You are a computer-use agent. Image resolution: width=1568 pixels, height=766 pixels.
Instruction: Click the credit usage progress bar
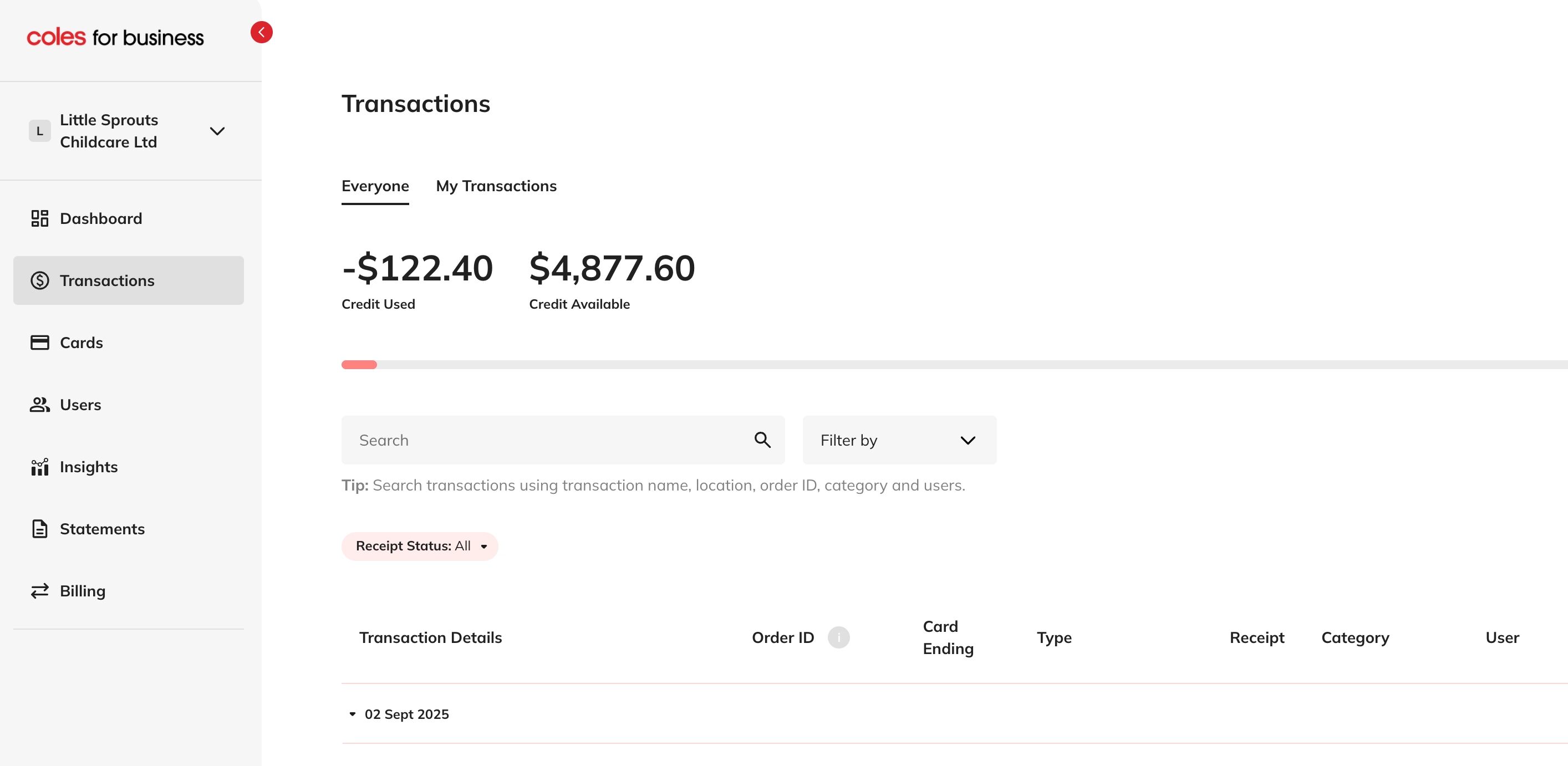pos(954,365)
